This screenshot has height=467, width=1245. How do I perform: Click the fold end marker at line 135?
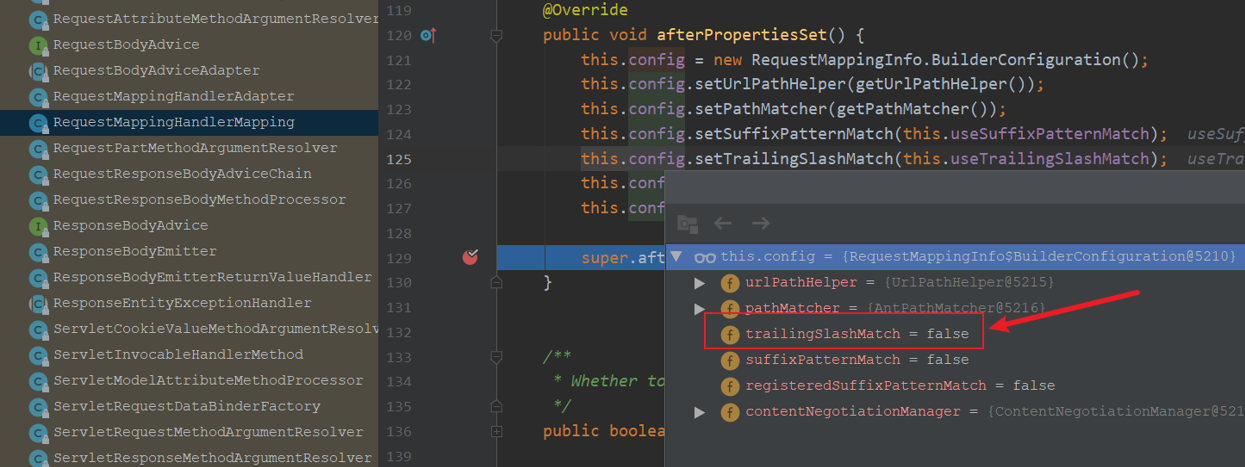click(x=497, y=407)
